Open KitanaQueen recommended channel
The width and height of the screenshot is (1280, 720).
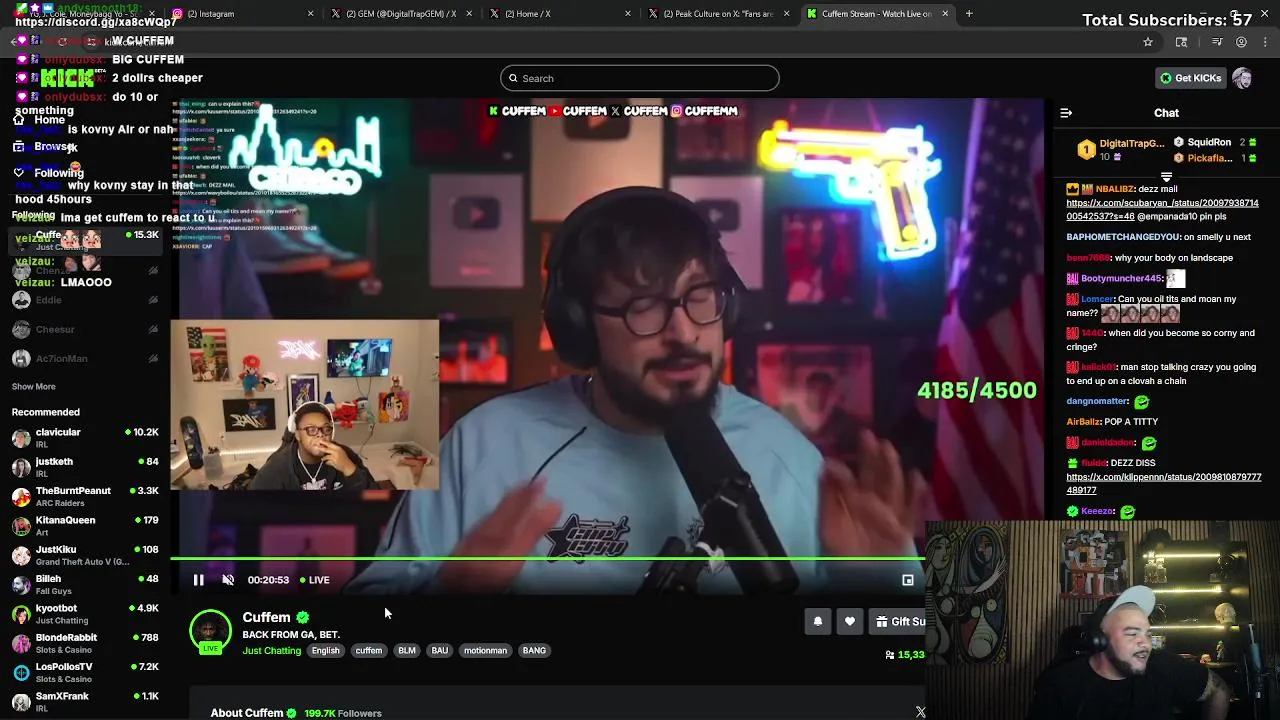(85, 525)
